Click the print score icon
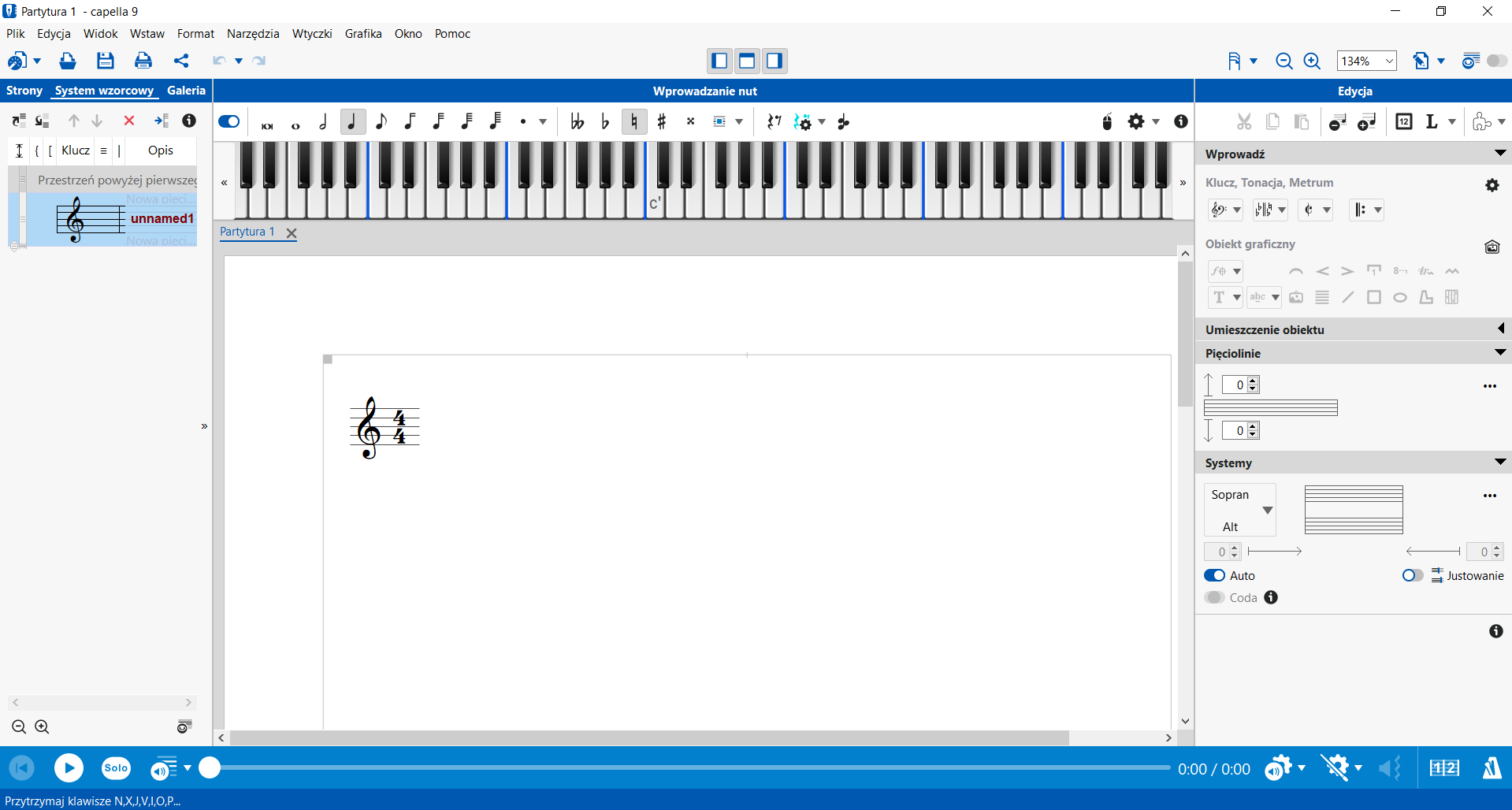The image size is (1512, 810). (143, 61)
